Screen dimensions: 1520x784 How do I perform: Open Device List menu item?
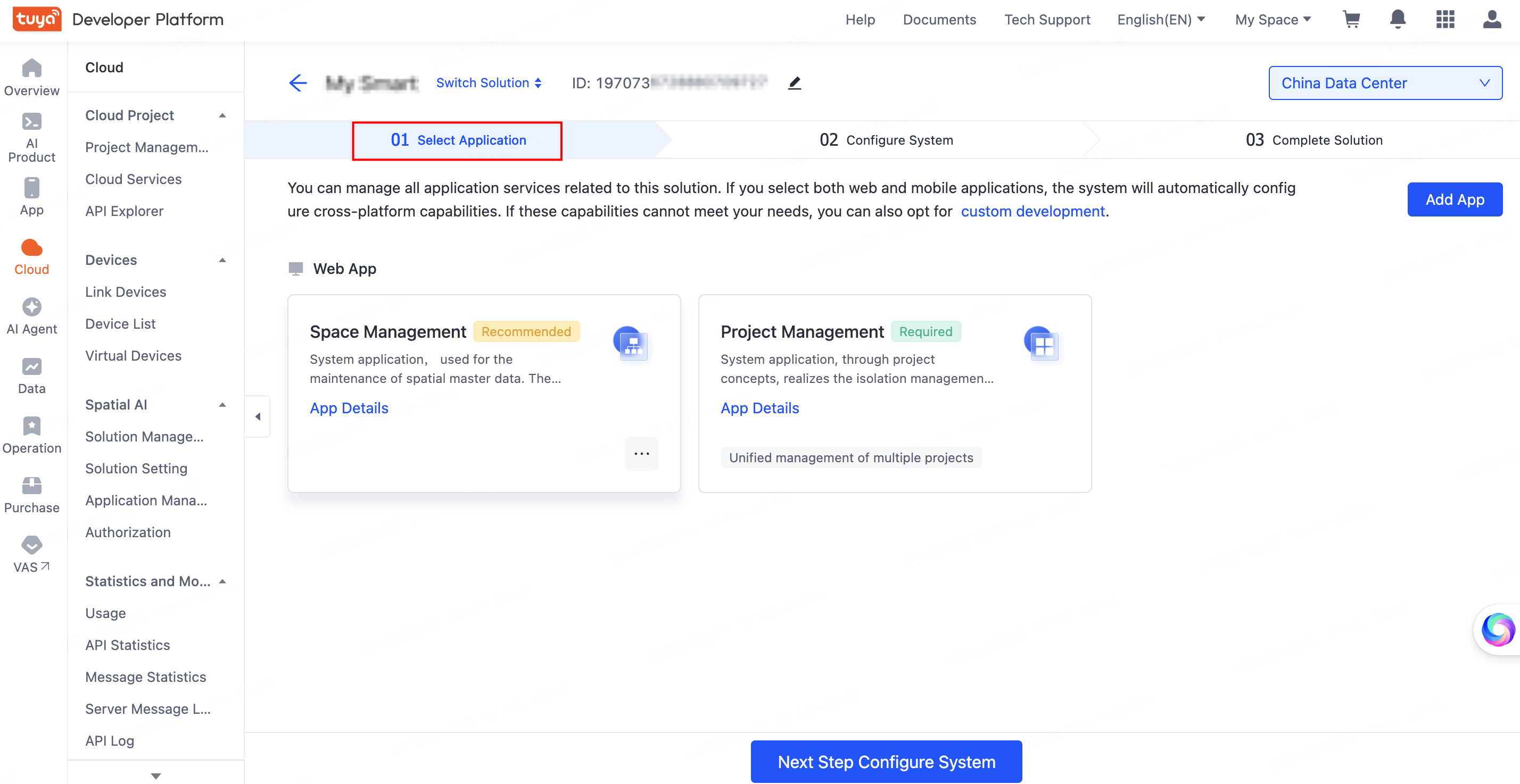[x=120, y=324]
